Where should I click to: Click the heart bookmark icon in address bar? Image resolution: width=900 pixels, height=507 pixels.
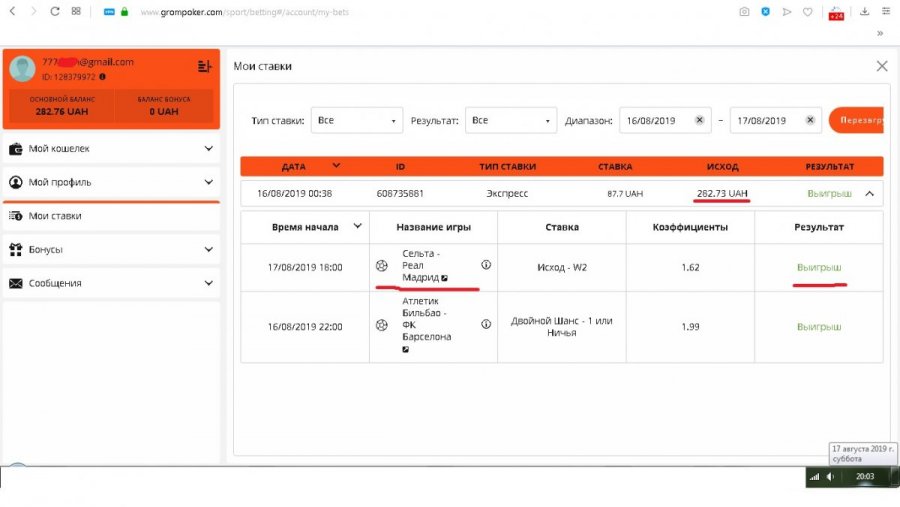coord(807,12)
